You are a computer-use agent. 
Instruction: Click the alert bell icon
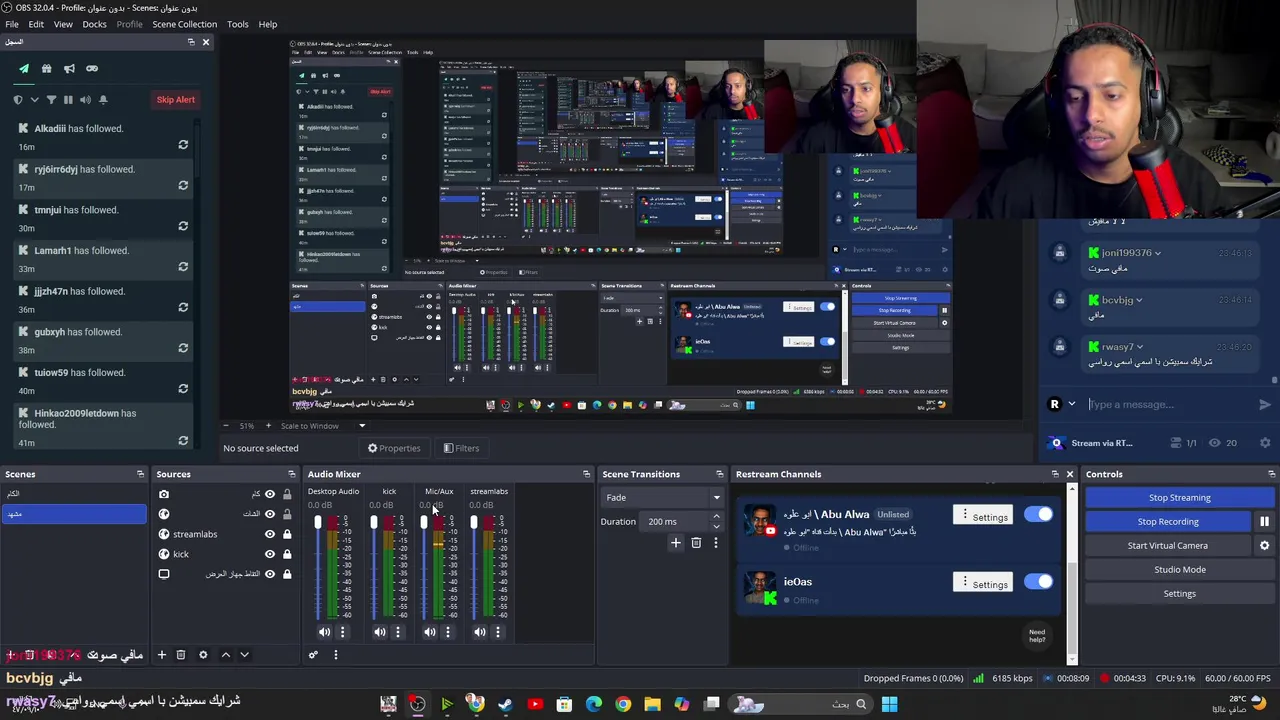coord(102,100)
